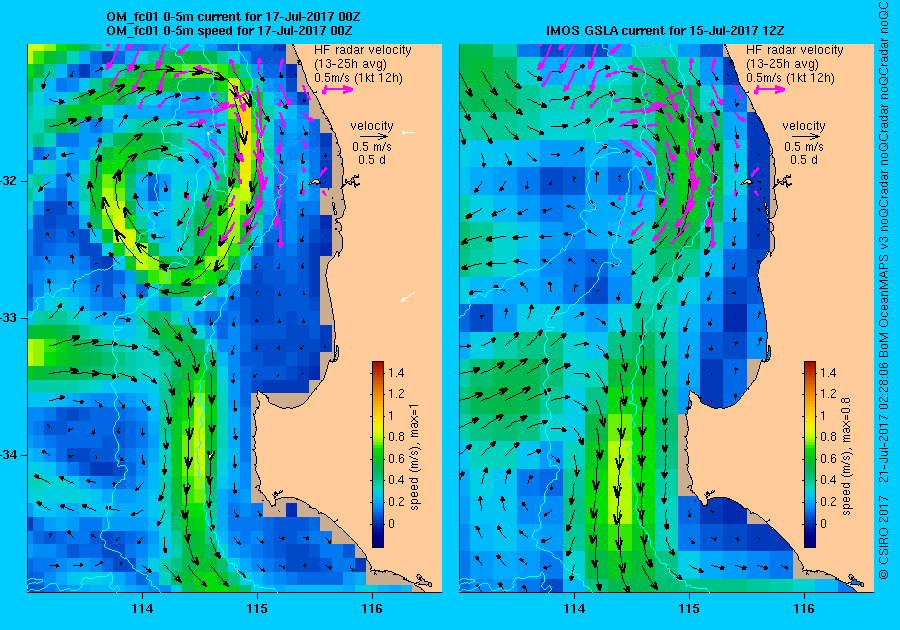Click the 115 longitude label under right map
The height and width of the screenshot is (630, 900).
pyautogui.click(x=689, y=609)
